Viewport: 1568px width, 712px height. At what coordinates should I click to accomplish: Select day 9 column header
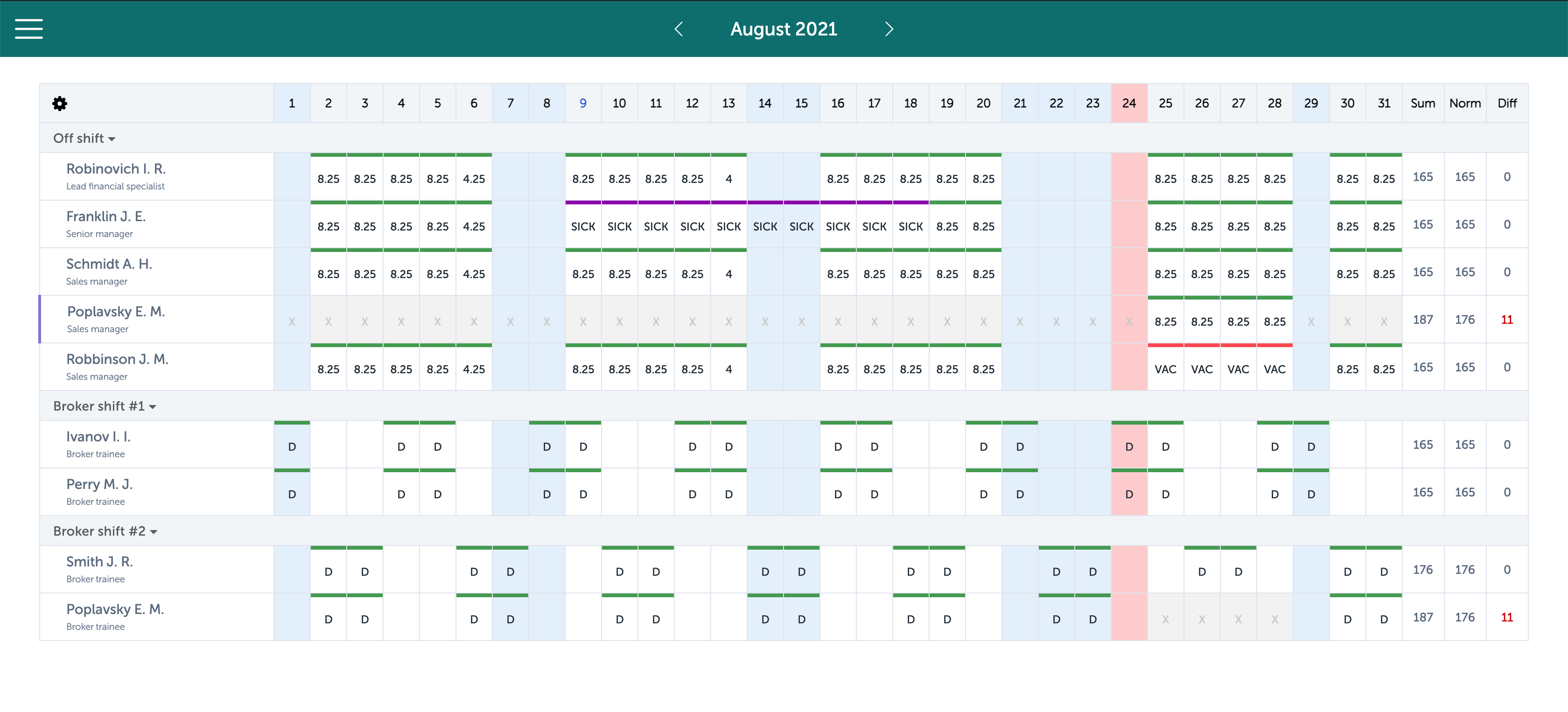(582, 104)
